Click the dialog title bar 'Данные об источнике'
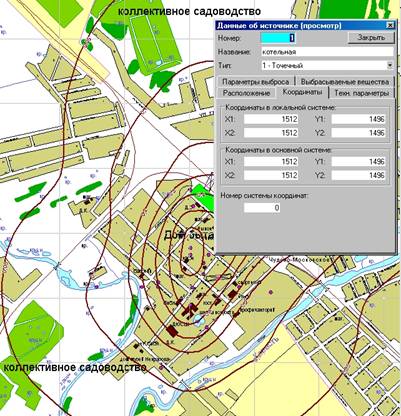Screen dimensions: 401x416 (279, 25)
